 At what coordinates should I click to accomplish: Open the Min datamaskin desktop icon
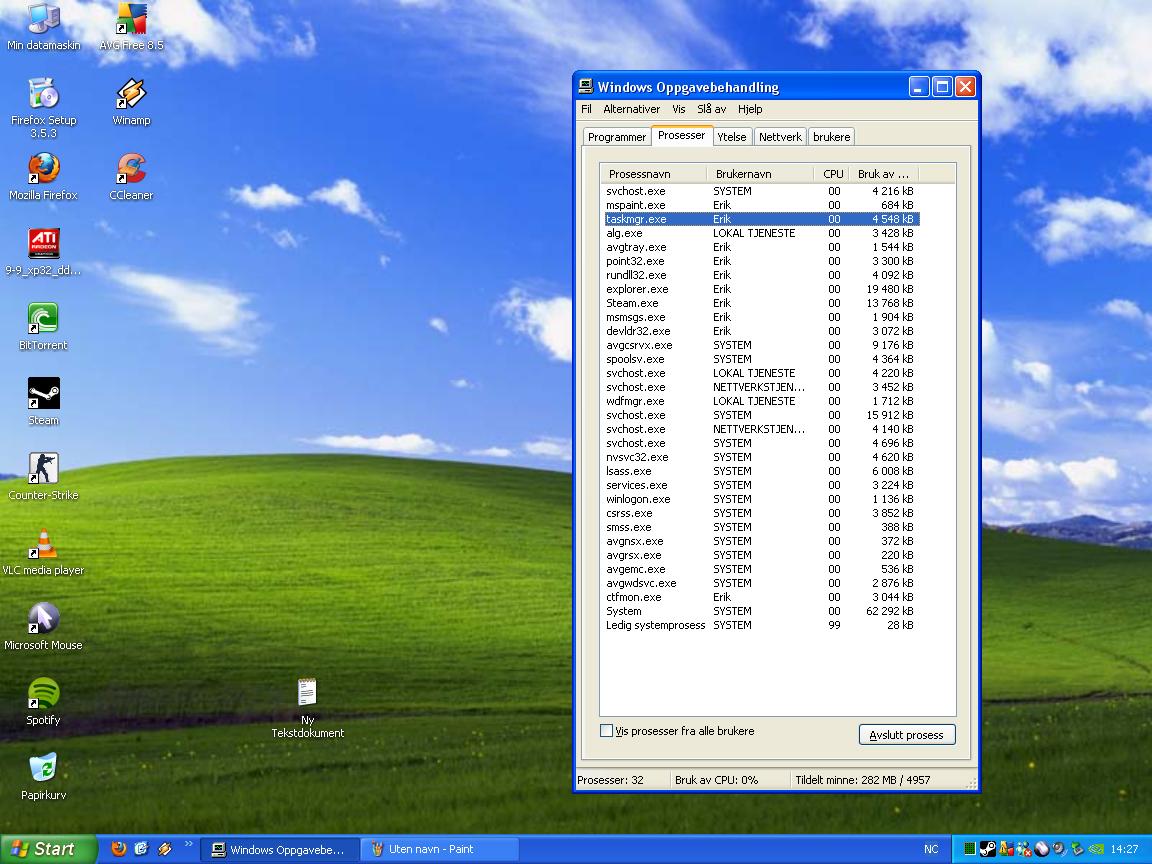43,26
